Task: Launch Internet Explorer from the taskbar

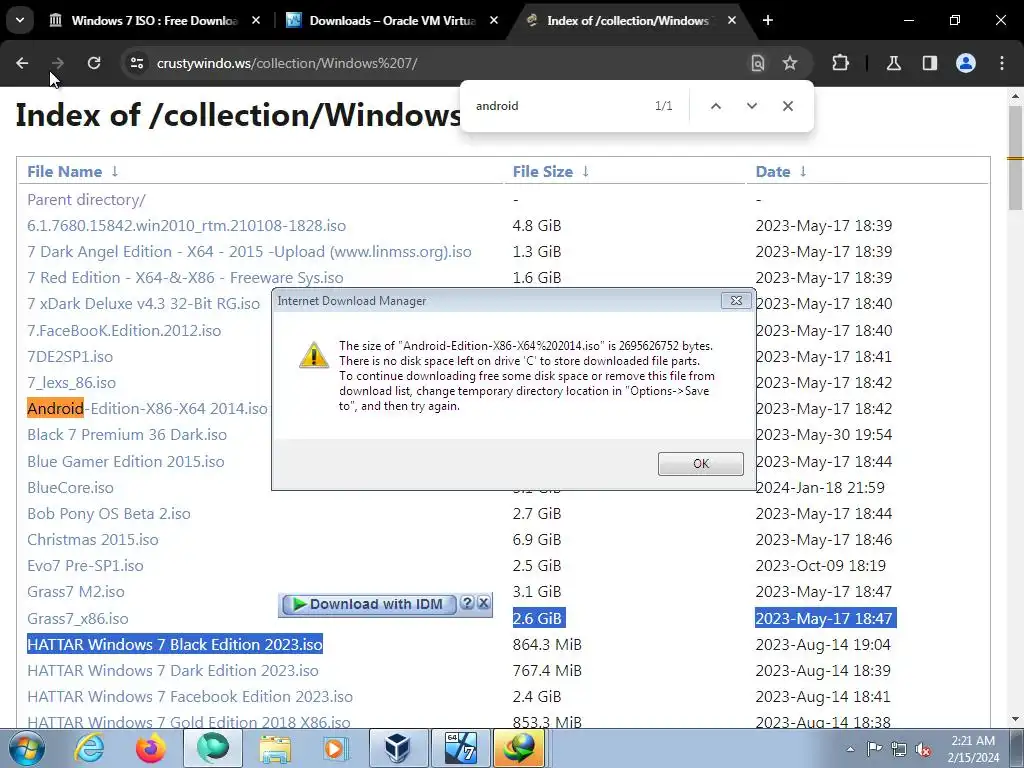Action: pos(88,748)
